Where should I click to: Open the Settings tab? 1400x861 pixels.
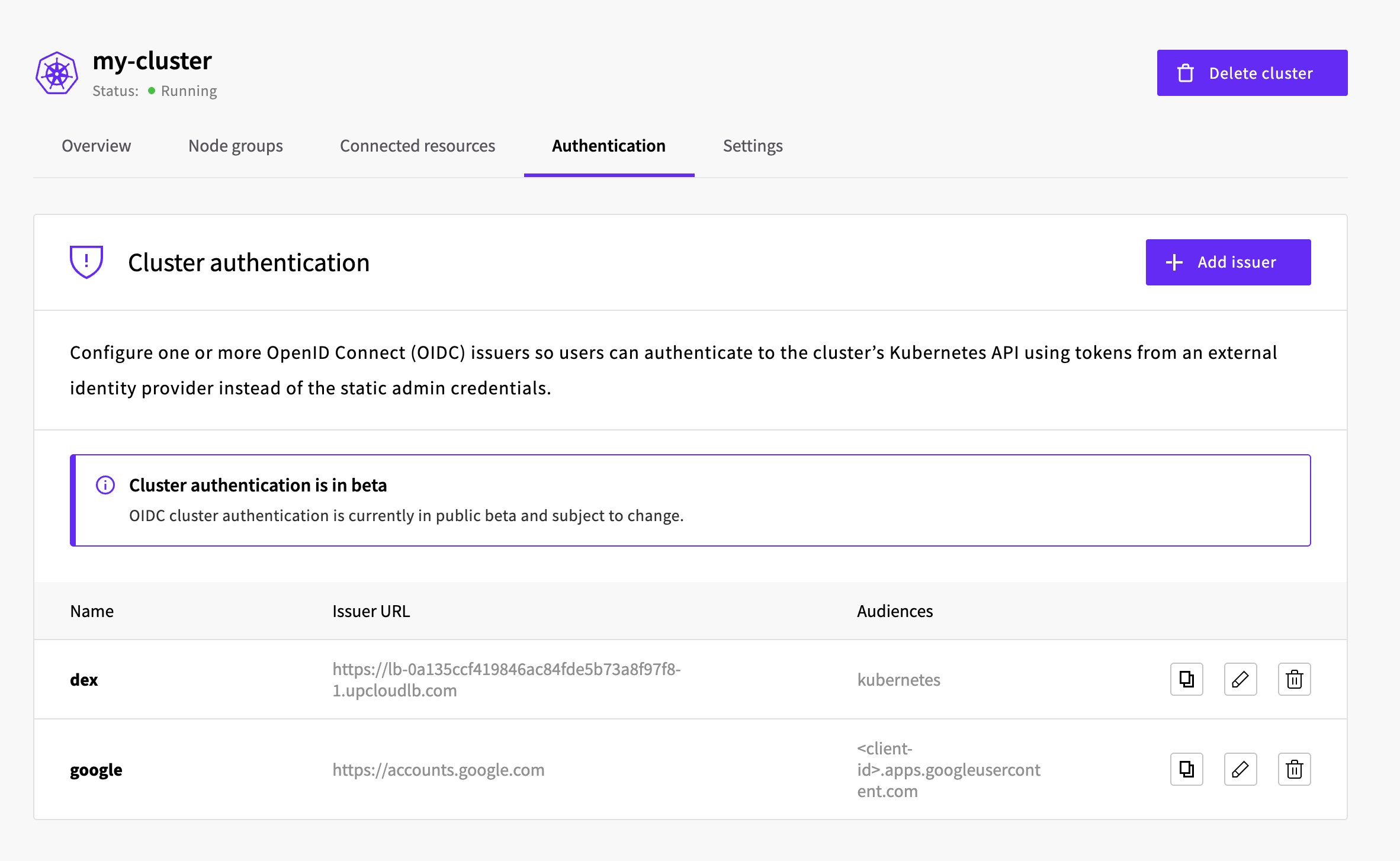(x=753, y=146)
